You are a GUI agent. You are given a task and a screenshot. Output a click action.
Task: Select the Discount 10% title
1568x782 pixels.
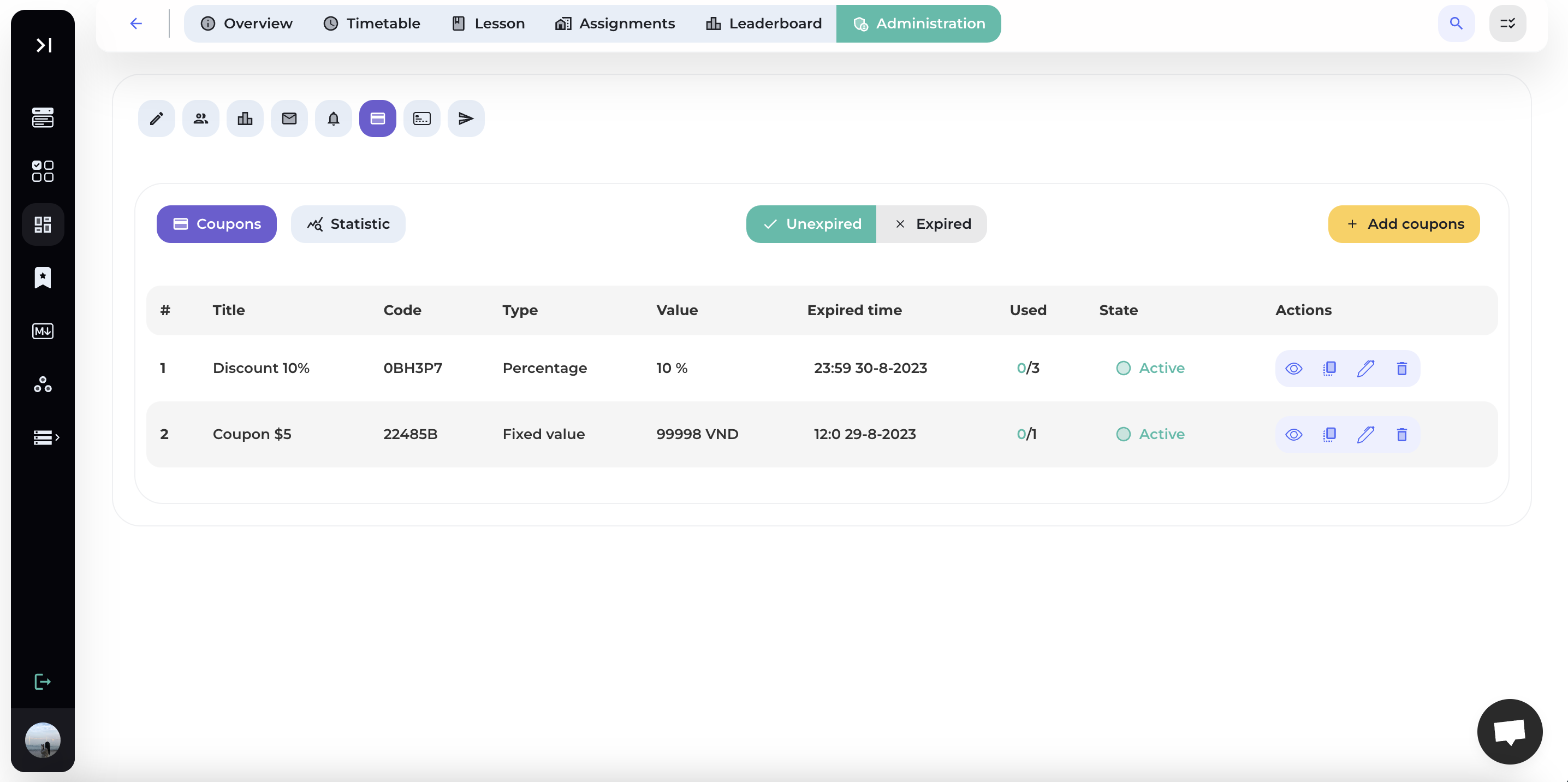[x=261, y=369]
